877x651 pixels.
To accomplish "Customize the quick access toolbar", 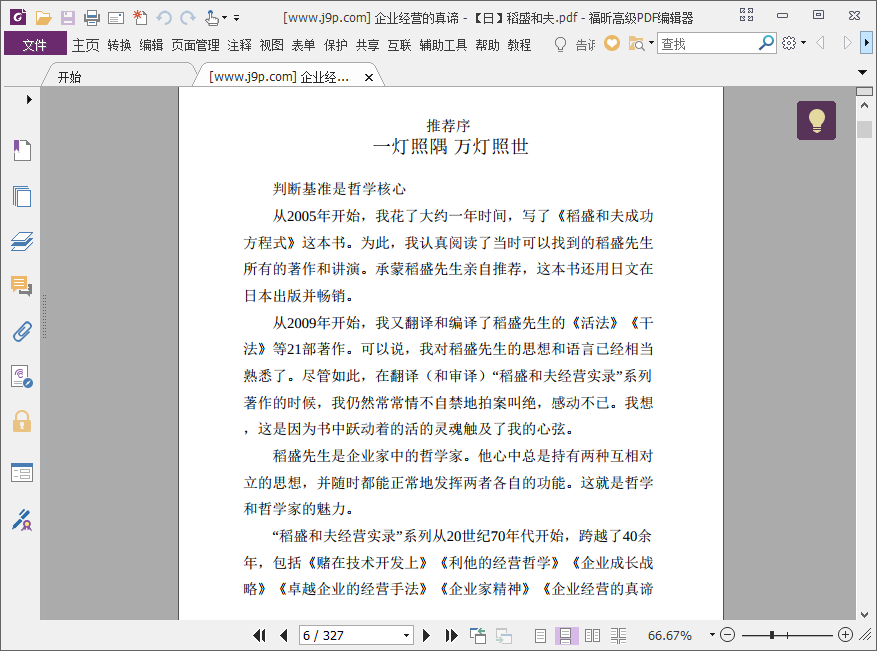I will click(x=237, y=18).
